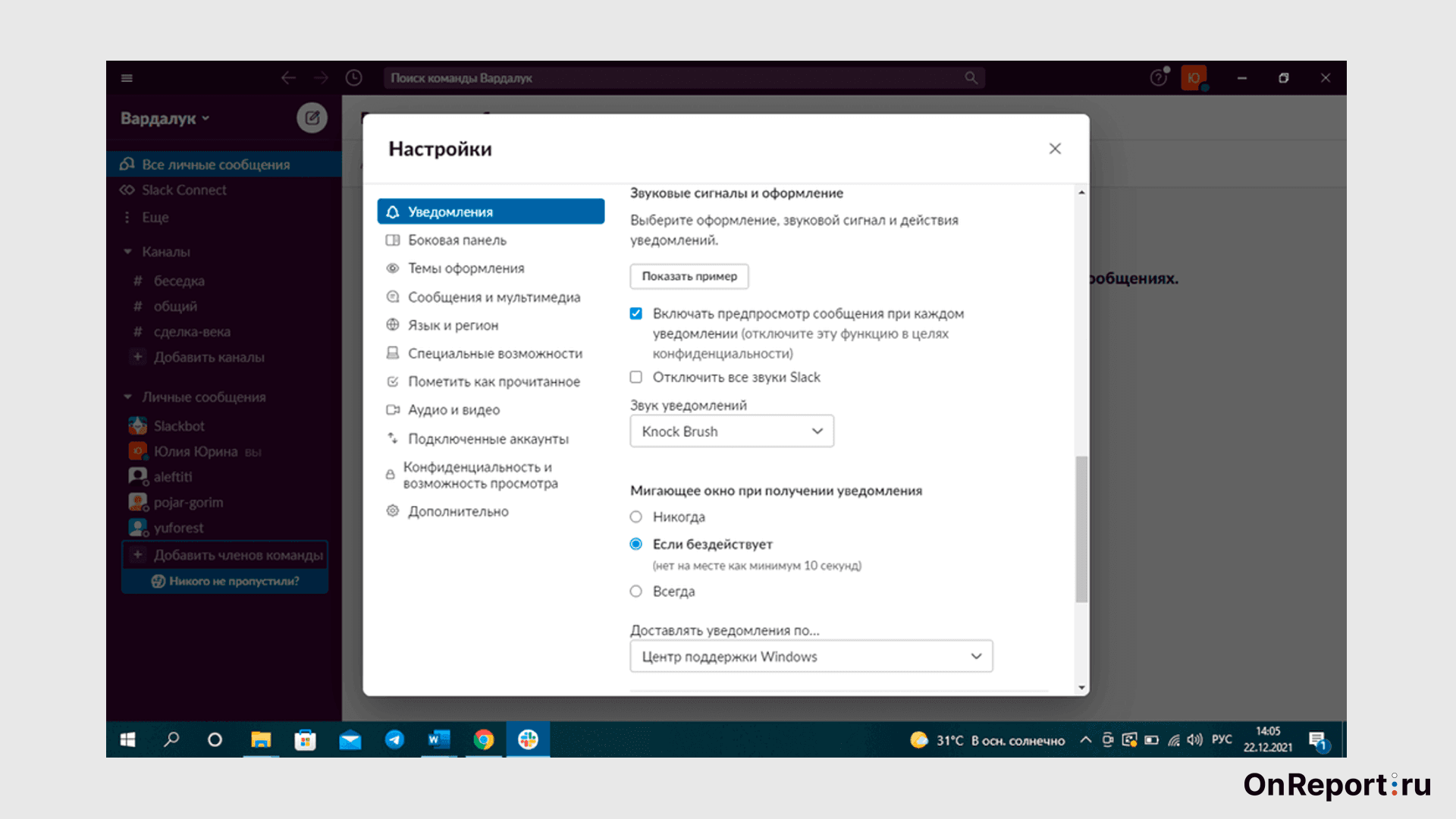Click Добавить членов команды
1456x819 pixels.
click(x=225, y=555)
